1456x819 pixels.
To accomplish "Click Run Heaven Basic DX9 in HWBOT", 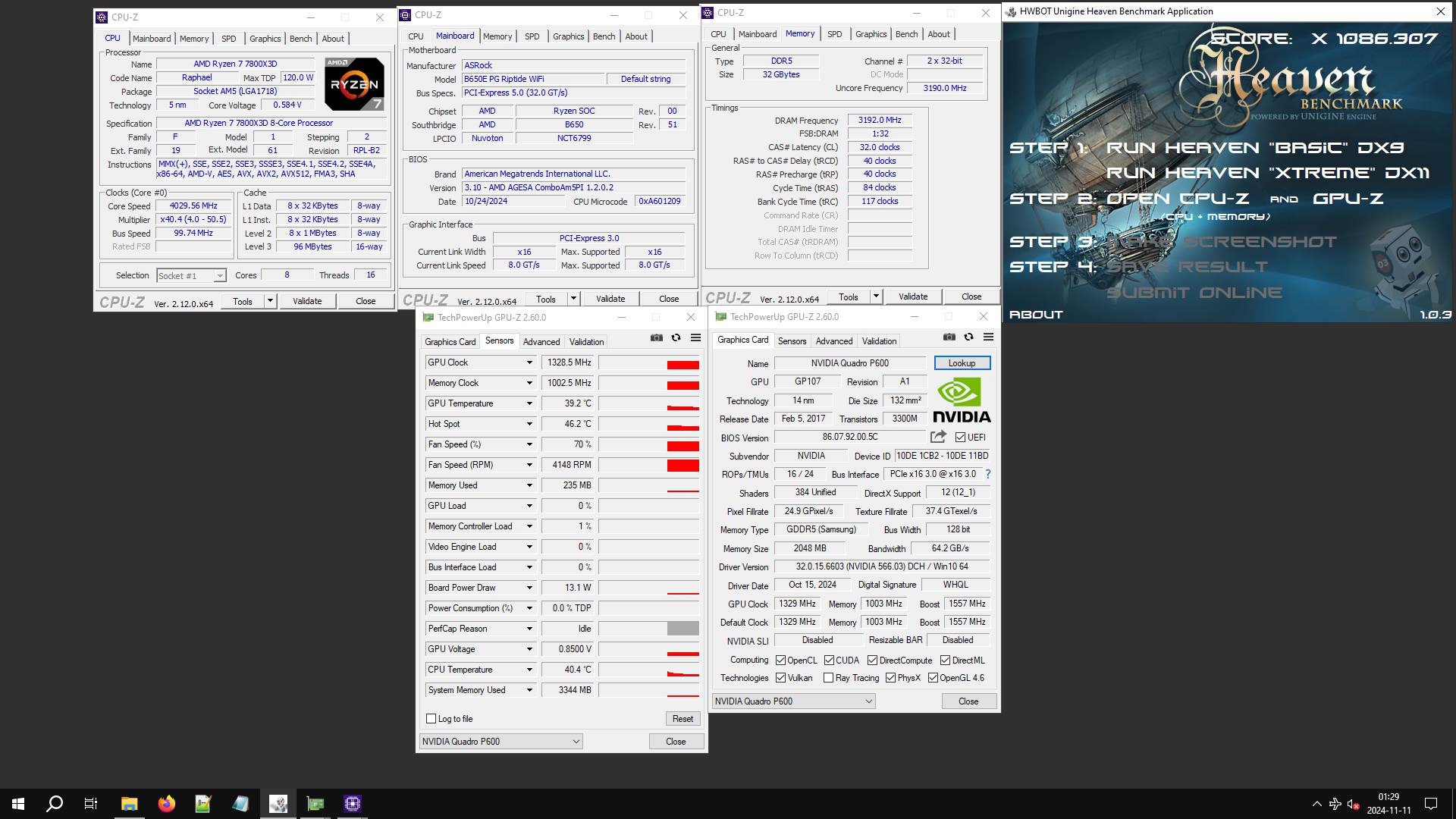I will coord(1255,148).
